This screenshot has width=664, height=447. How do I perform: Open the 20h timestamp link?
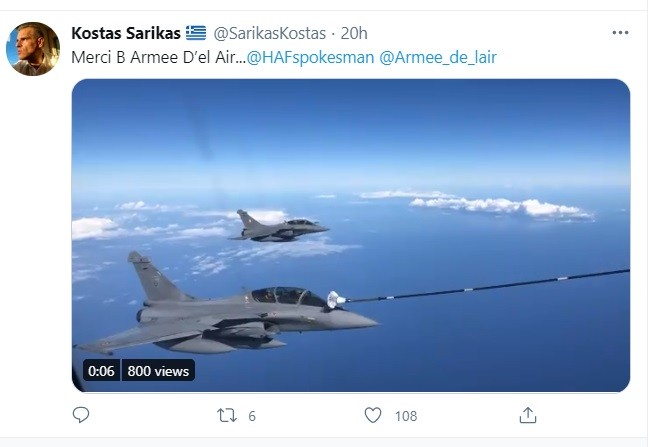click(355, 34)
